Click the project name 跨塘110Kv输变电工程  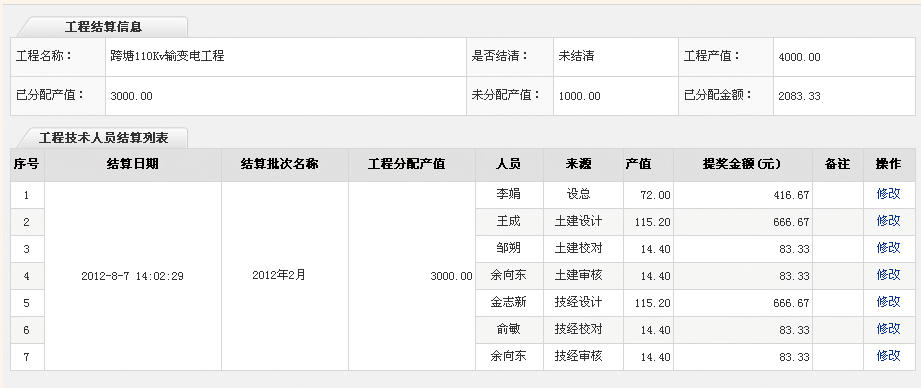pyautogui.click(x=167, y=57)
